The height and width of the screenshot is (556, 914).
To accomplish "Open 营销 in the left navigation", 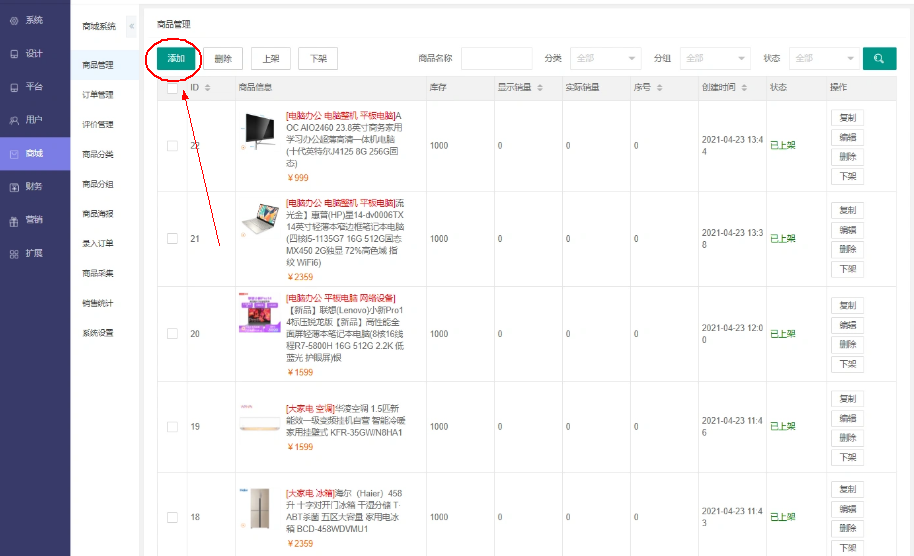I will (x=34, y=220).
